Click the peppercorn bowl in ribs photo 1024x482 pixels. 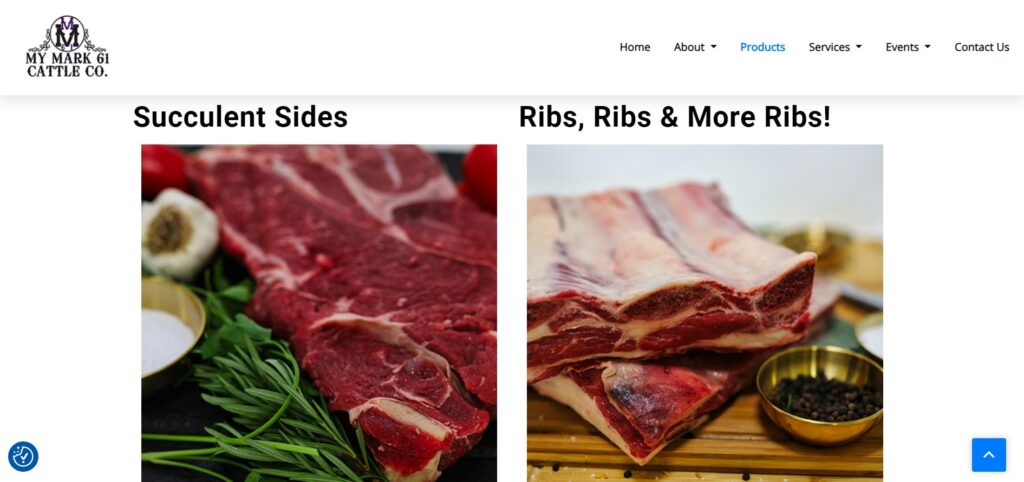point(820,394)
